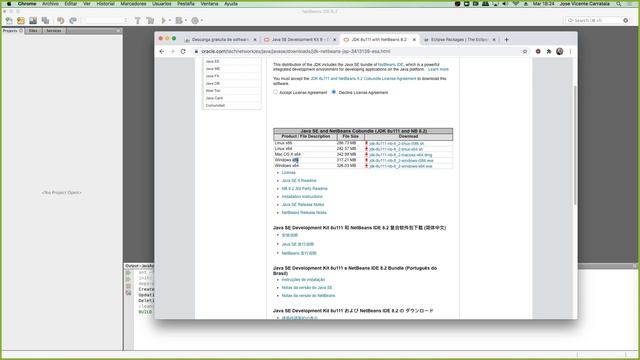640x360 pixels.
Task: Click Chrome page vertical scrollbar
Action: [x=575, y=145]
